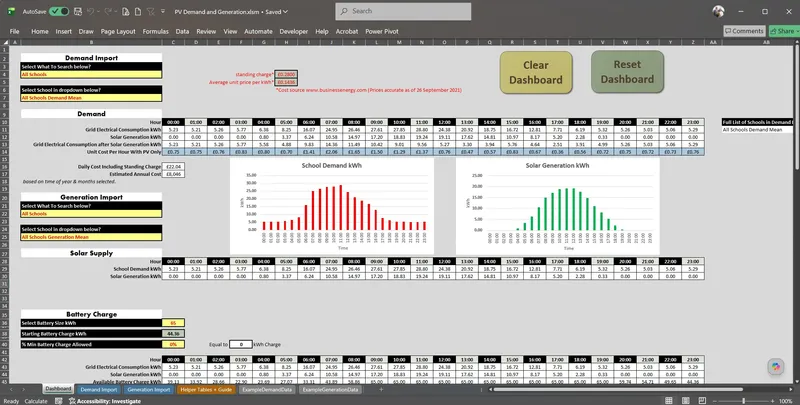Click the average unit price per kWh cell
This screenshot has height=405, width=800.
pyautogui.click(x=286, y=82)
